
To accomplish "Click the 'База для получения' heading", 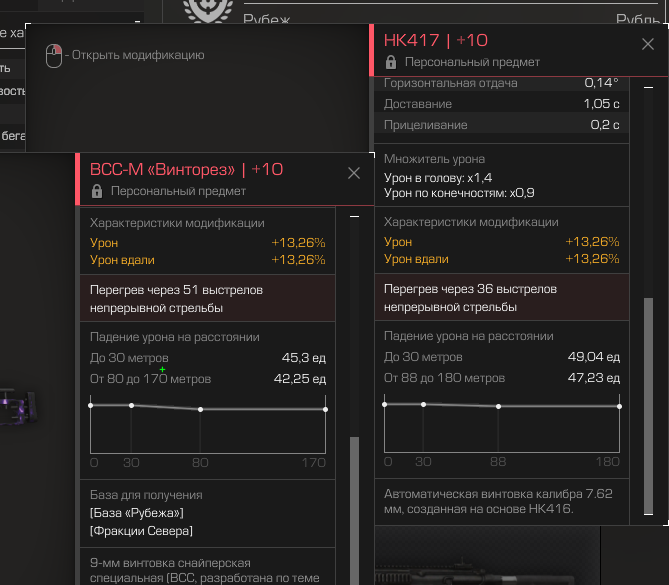I will [x=146, y=495].
